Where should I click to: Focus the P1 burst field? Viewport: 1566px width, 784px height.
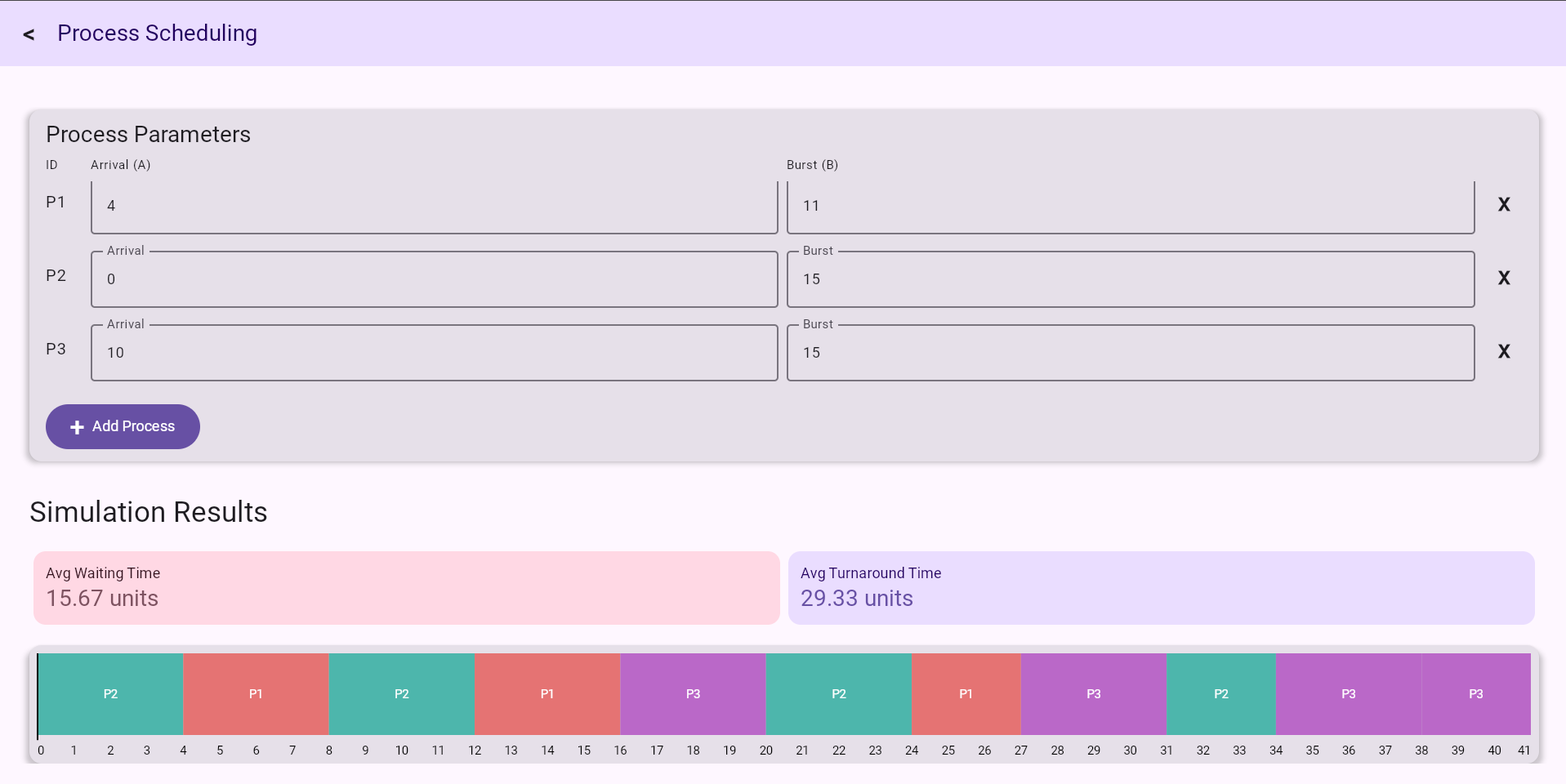[1131, 207]
